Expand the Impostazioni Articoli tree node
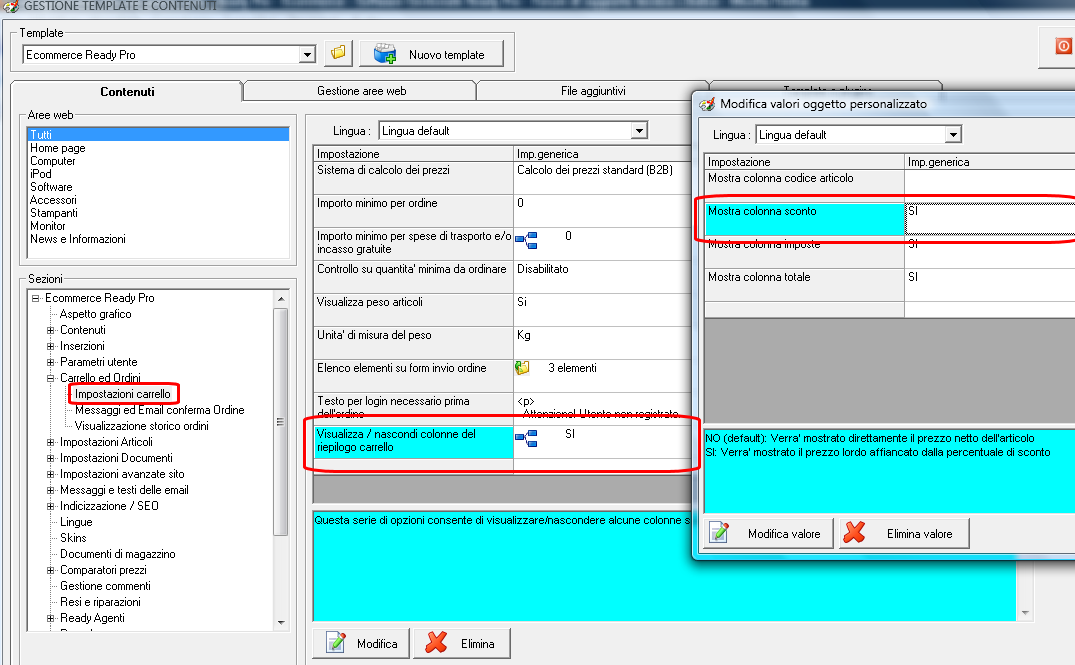Viewport: 1075px width, 665px height. (x=50, y=442)
